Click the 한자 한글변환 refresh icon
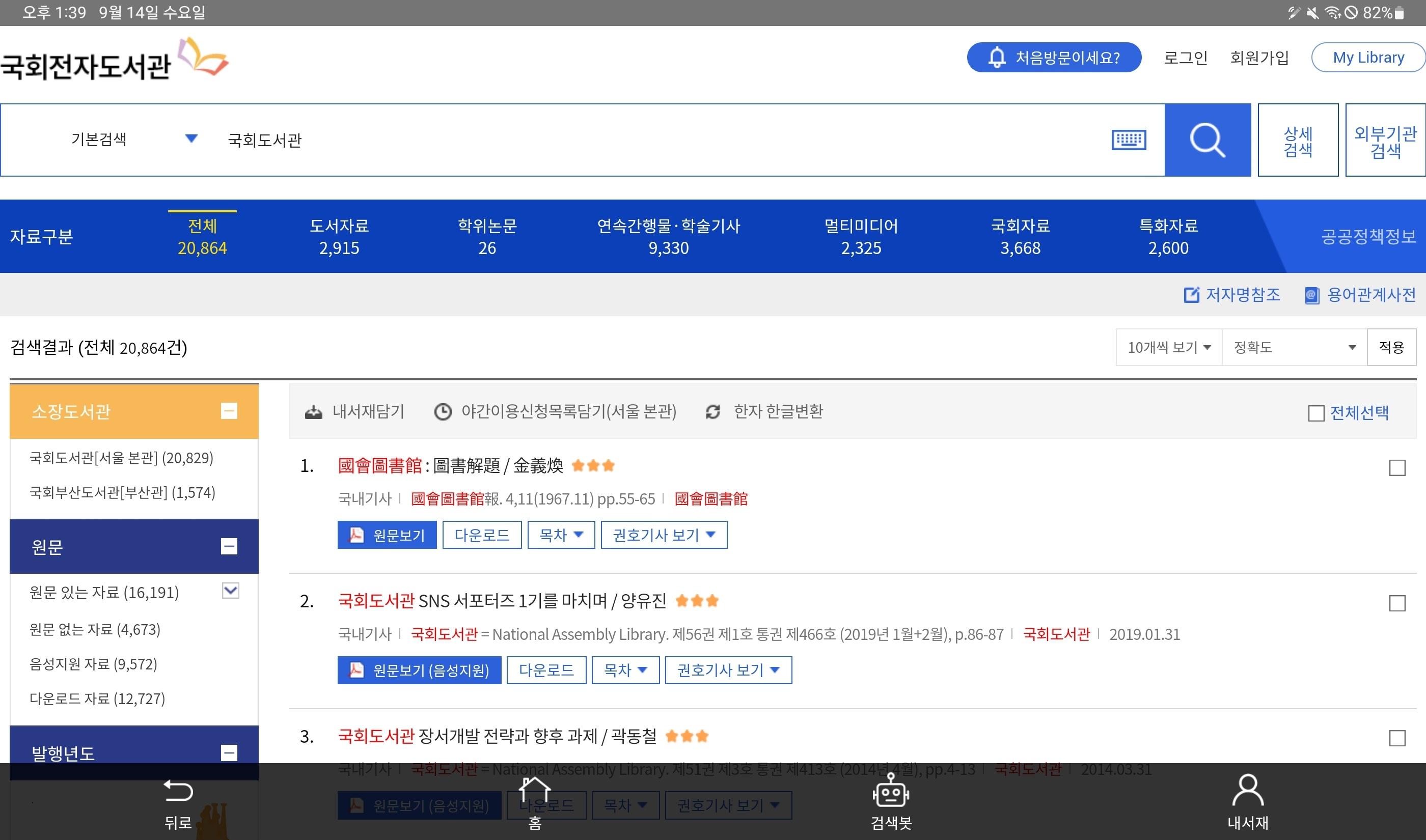 pos(712,412)
